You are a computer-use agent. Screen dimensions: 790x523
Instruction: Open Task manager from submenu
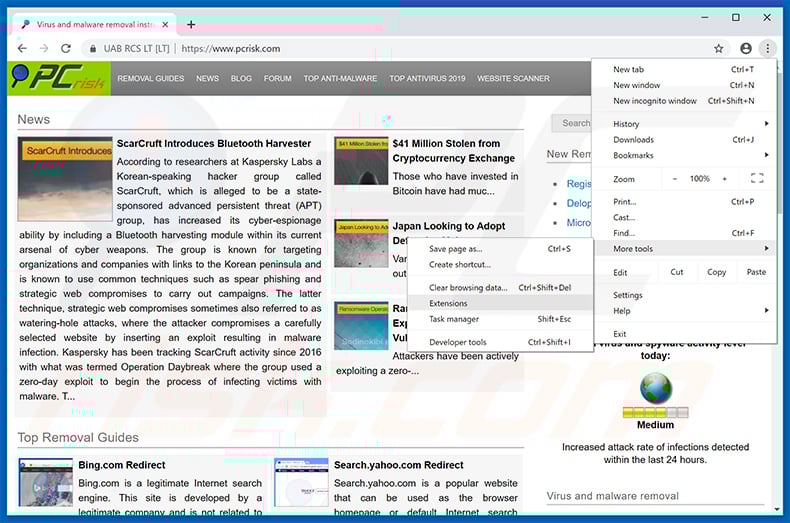pos(500,319)
